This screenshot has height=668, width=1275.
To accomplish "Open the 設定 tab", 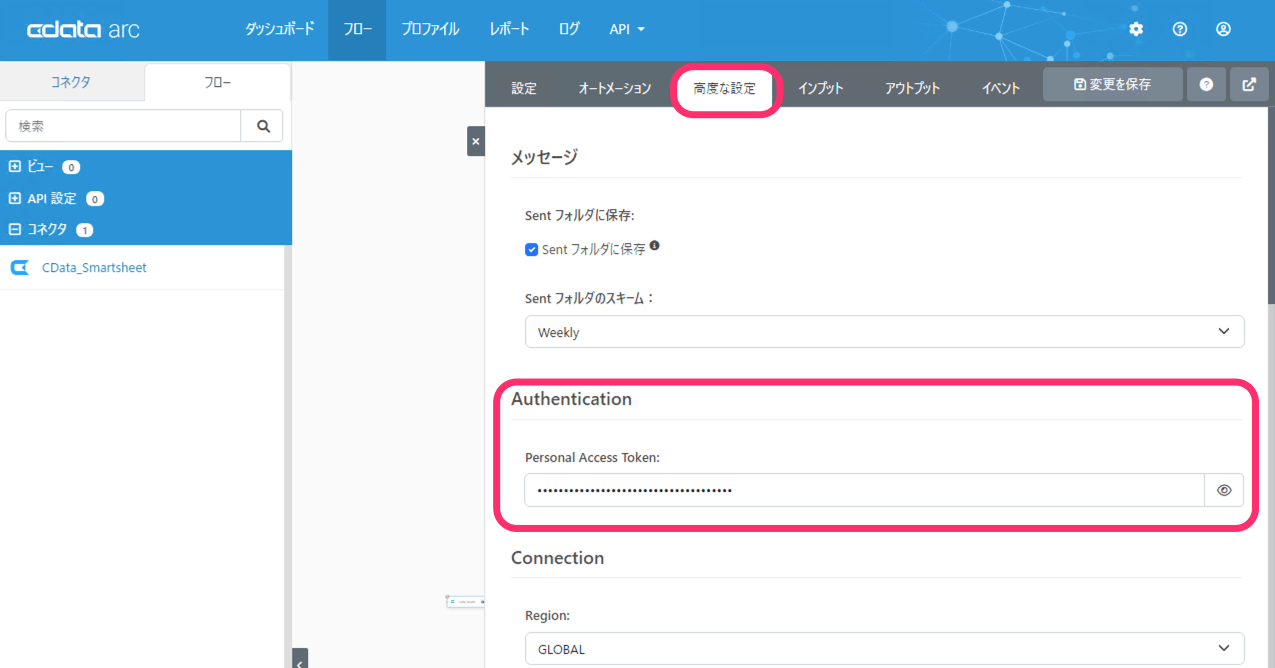I will (x=524, y=88).
